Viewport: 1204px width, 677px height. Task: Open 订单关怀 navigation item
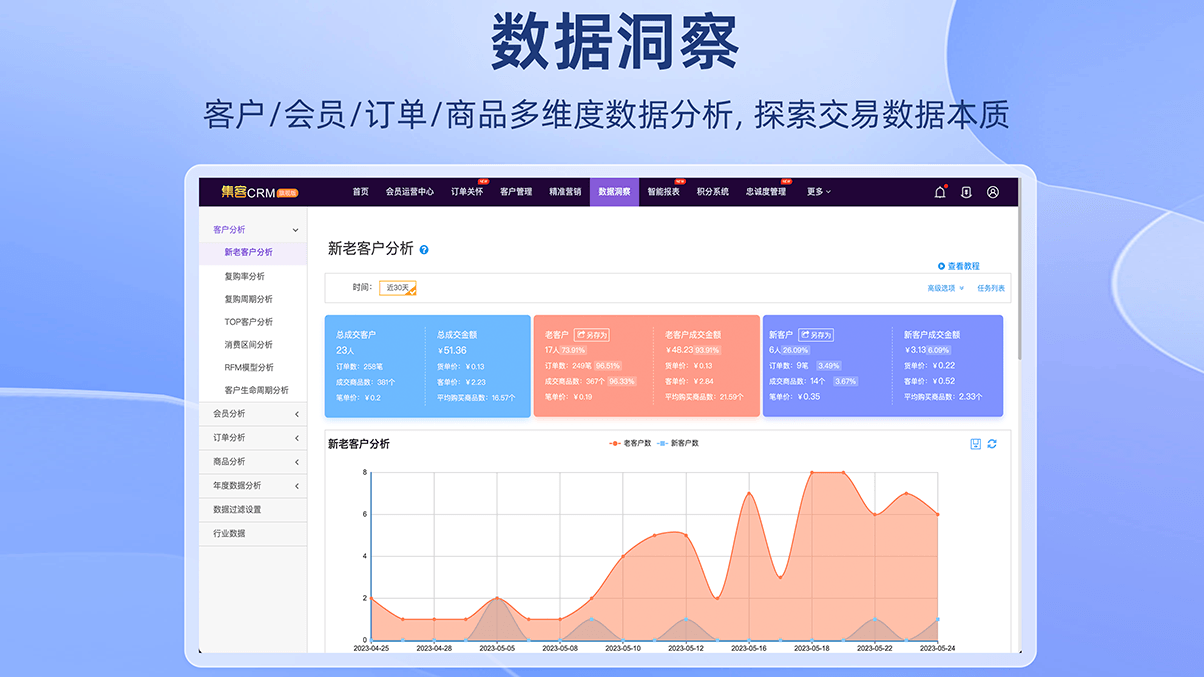point(467,192)
